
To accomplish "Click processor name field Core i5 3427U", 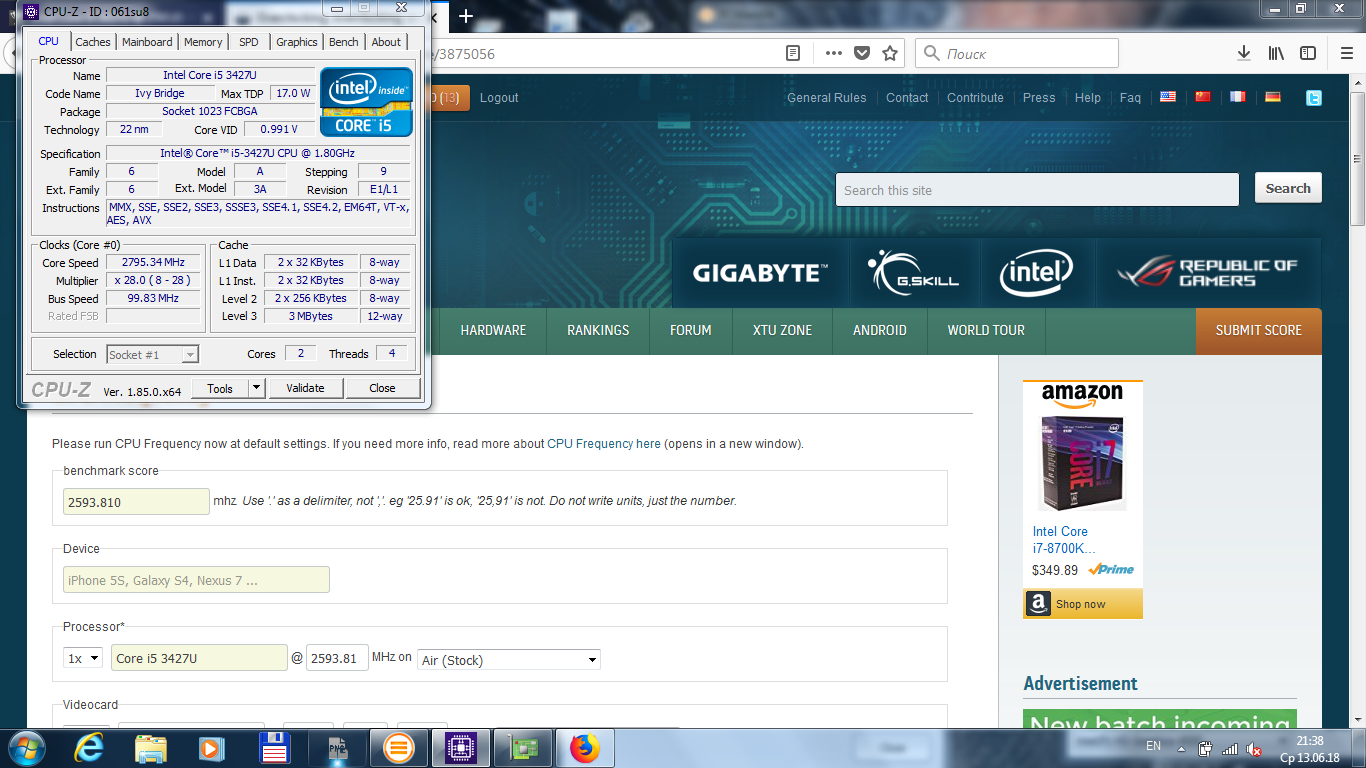I will (199, 658).
